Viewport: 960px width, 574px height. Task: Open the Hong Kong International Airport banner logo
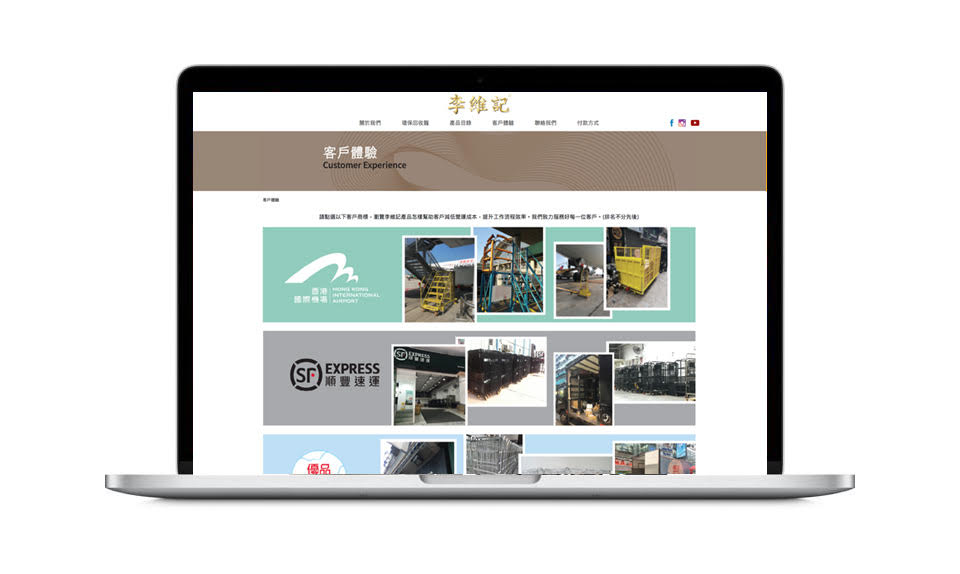[332, 278]
